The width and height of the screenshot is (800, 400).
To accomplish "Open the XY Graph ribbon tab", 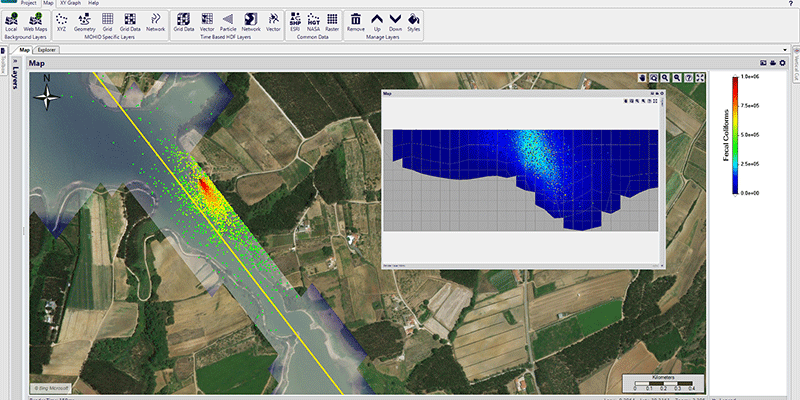I will 69,4.
